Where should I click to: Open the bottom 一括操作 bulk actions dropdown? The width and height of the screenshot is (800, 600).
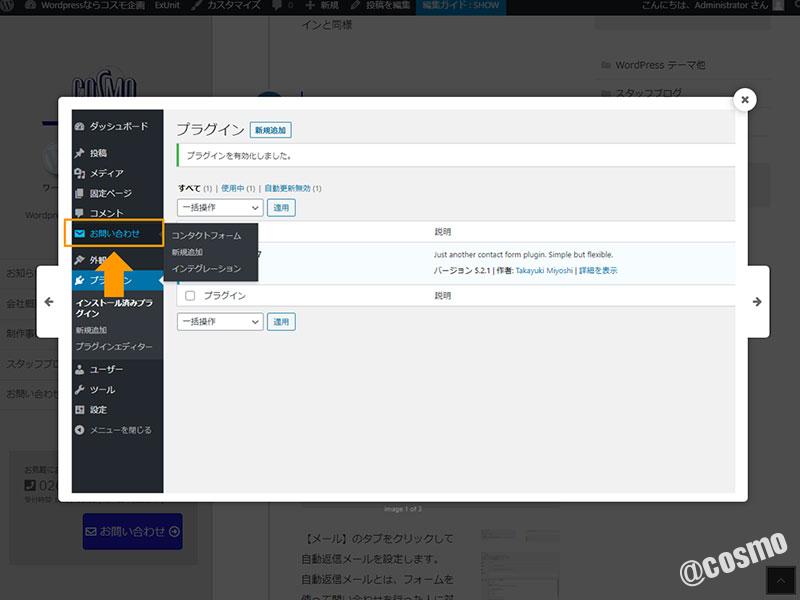click(x=220, y=322)
